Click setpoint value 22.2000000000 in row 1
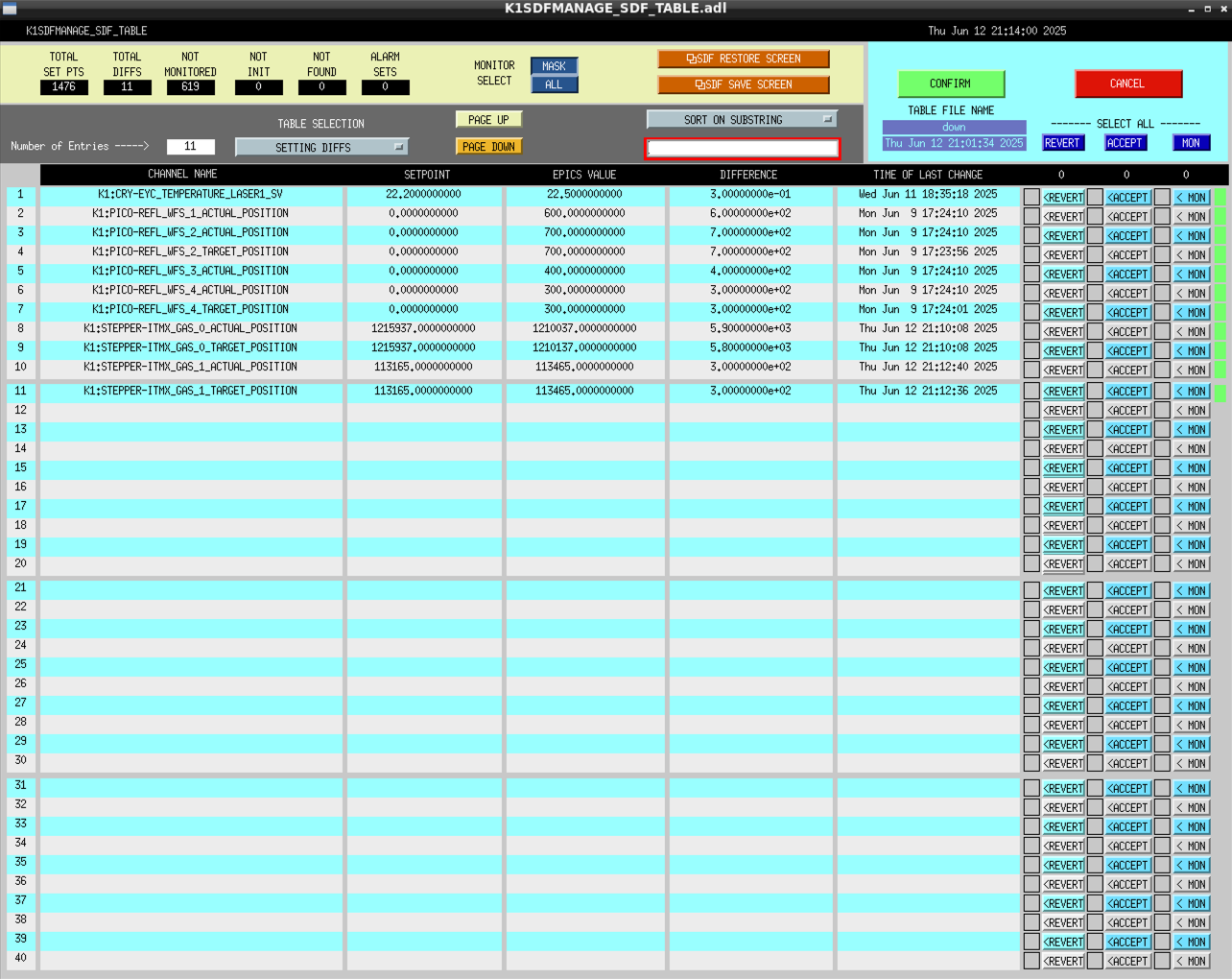The width and height of the screenshot is (1232, 979). pos(423,194)
